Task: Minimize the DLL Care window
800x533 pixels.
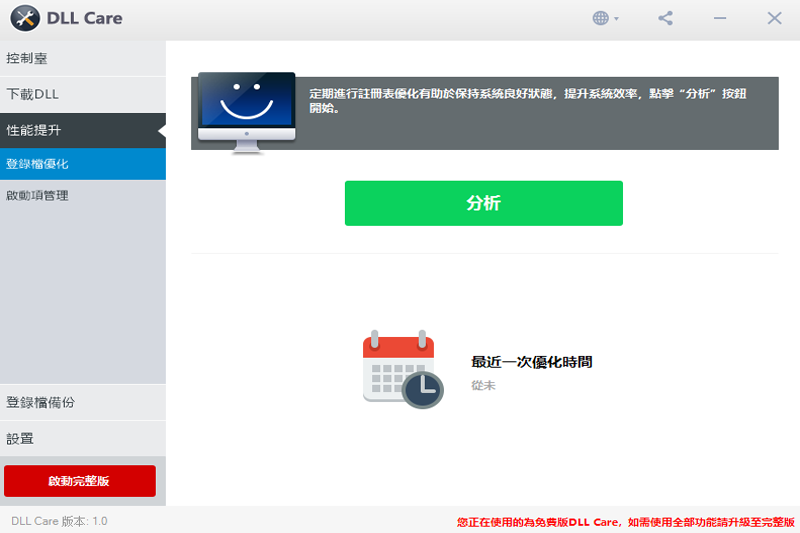Action: [720, 18]
